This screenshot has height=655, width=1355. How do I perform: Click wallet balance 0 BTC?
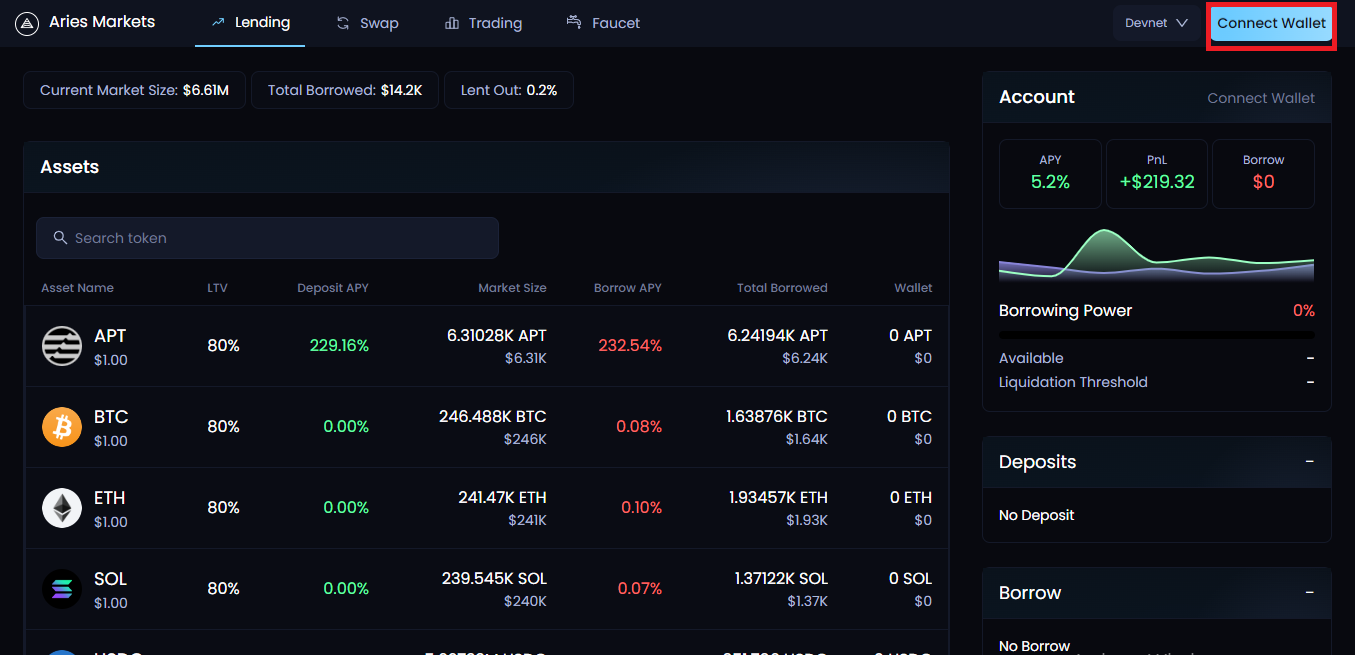(x=909, y=417)
